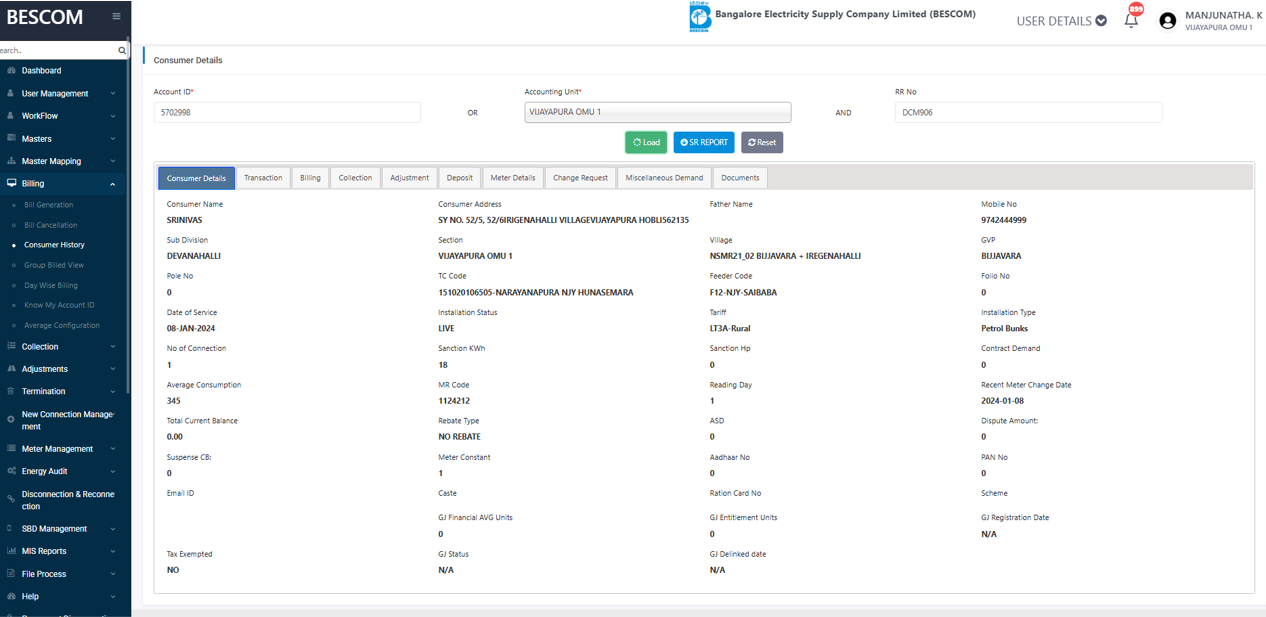Expand Masters menu chevron
The width and height of the screenshot is (1266, 617).
point(113,139)
